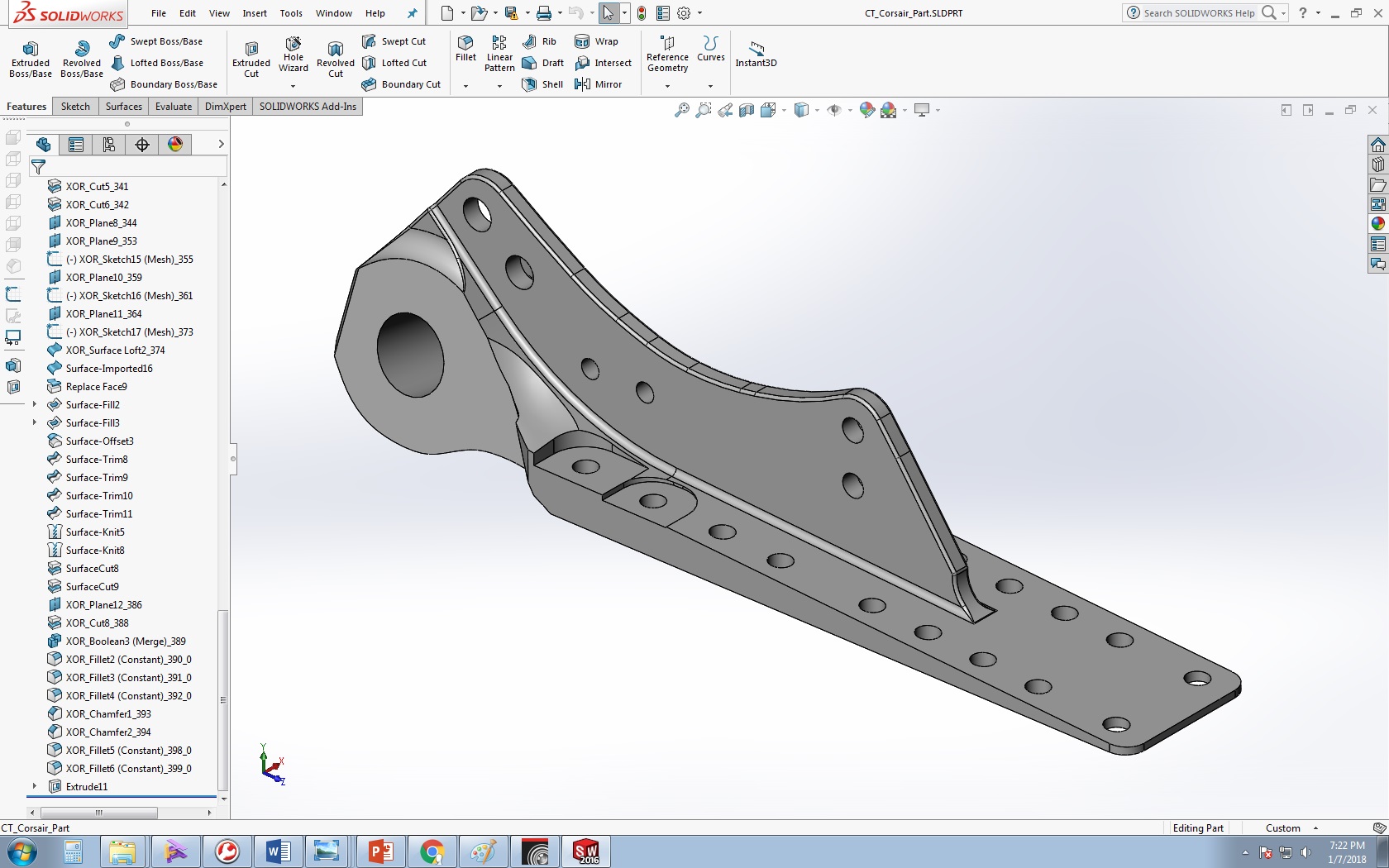
Task: Open the FeatureManager design tree tab
Action: click(43, 145)
